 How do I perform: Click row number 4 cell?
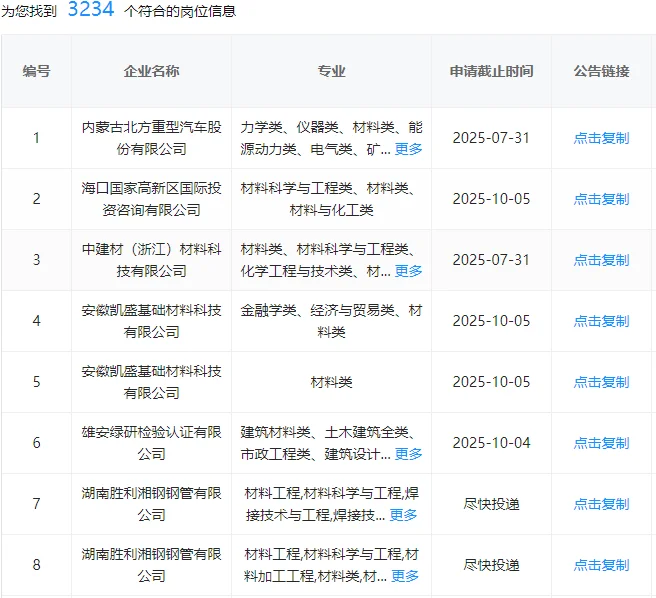pos(36,321)
